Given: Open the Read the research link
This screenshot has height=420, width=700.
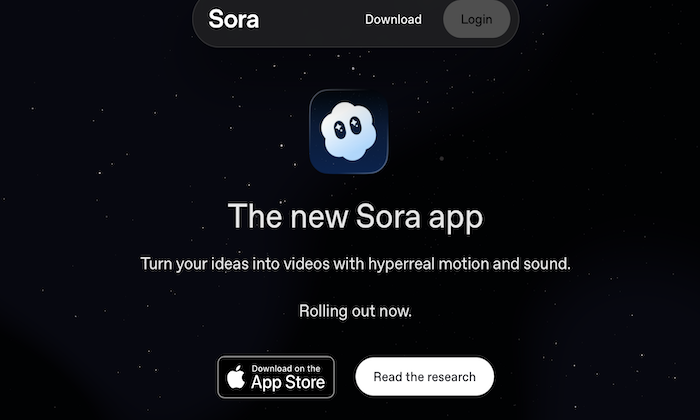Looking at the screenshot, I should [x=425, y=376].
